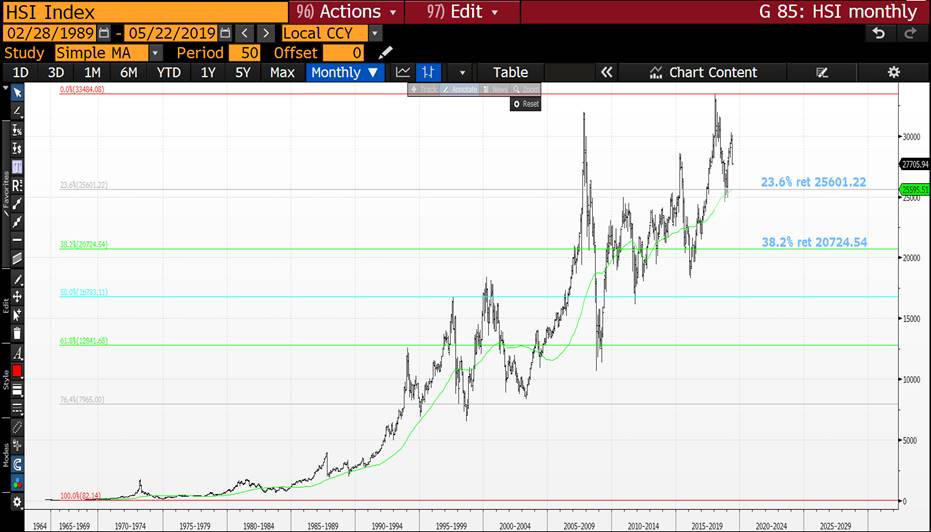The image size is (931, 532).
Task: Select the regression R tool
Action: (x=17, y=185)
